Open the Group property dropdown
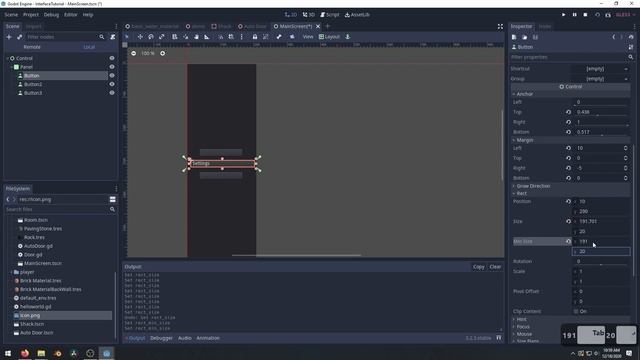The height and width of the screenshot is (360, 640). 600,79
